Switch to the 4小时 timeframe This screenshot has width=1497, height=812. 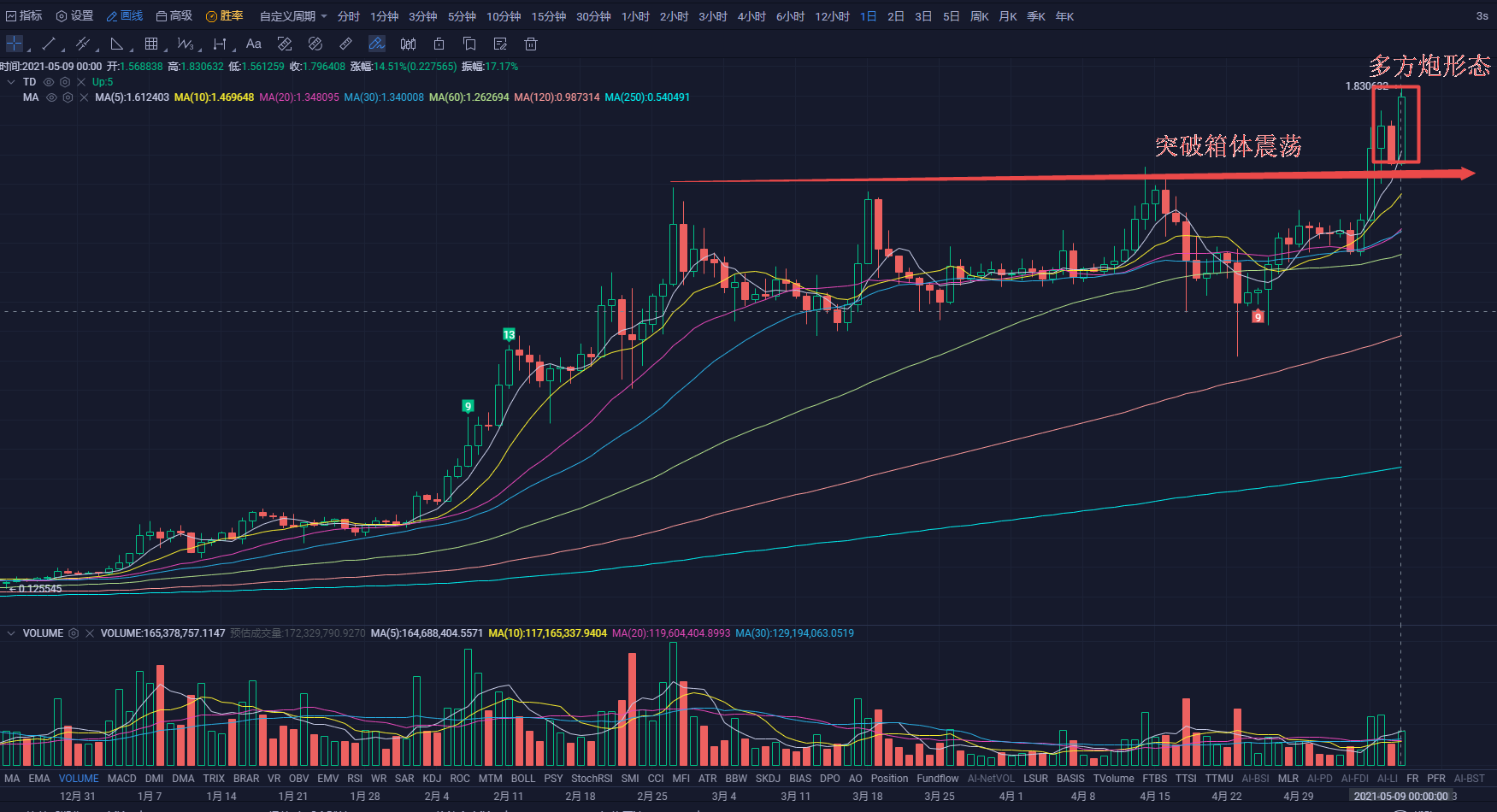coord(751,16)
